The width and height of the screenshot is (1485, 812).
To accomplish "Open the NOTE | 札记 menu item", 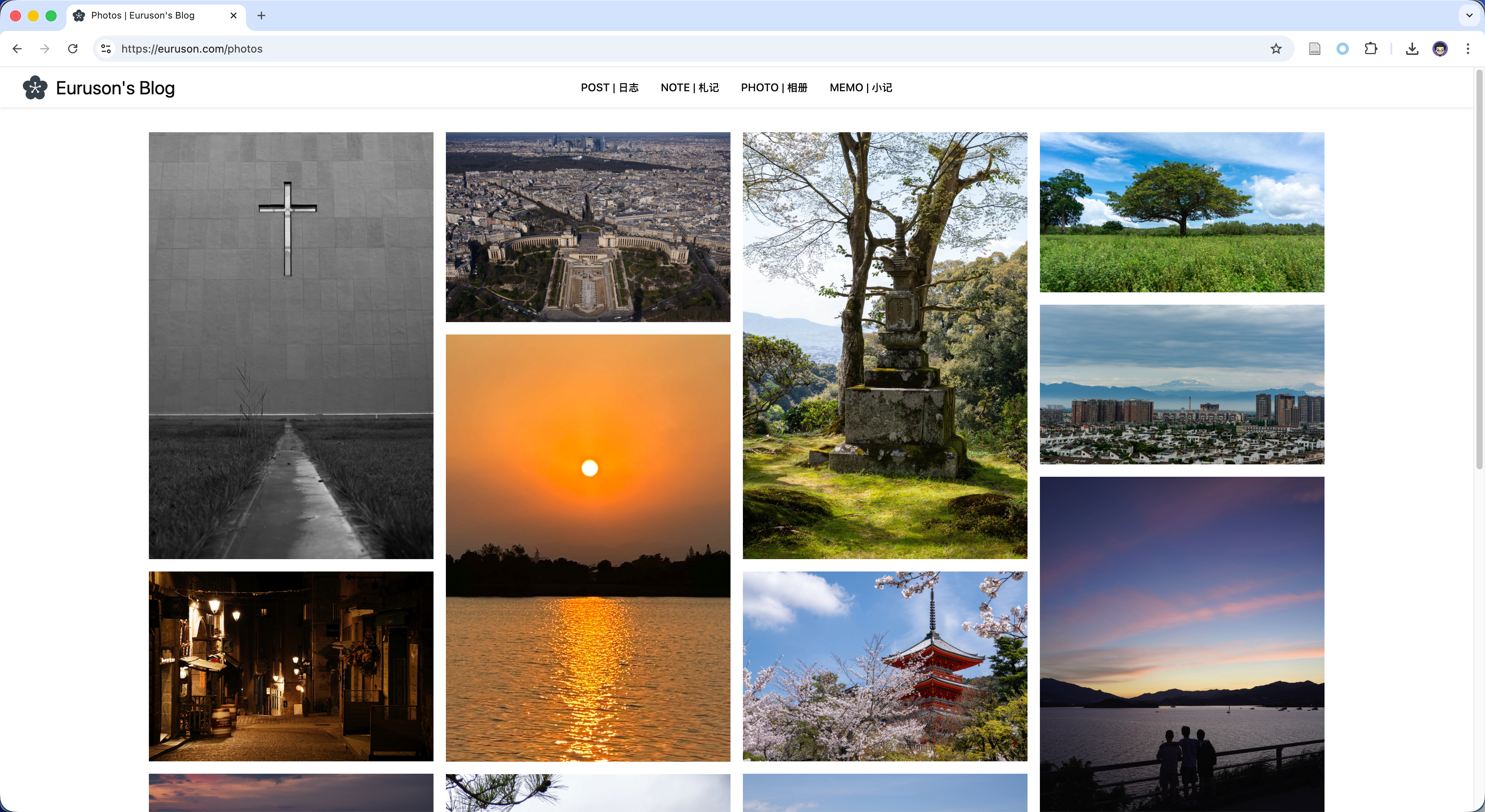I will [x=690, y=88].
